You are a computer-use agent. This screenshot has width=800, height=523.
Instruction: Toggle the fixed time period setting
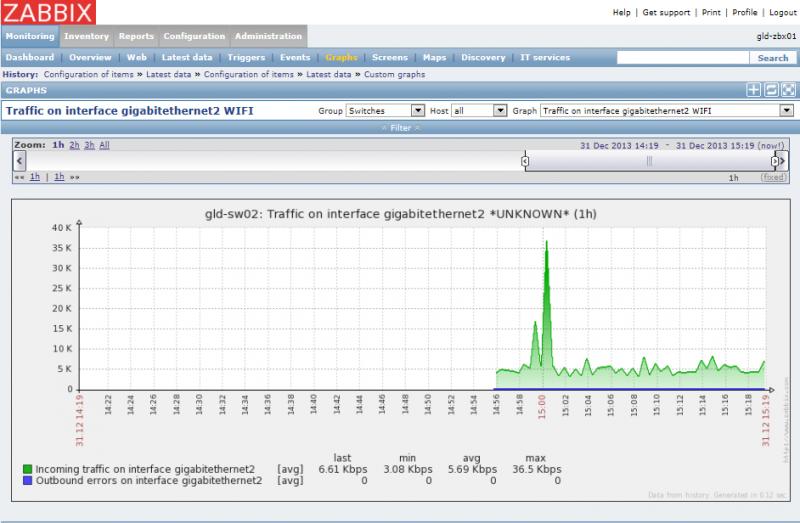(x=773, y=177)
